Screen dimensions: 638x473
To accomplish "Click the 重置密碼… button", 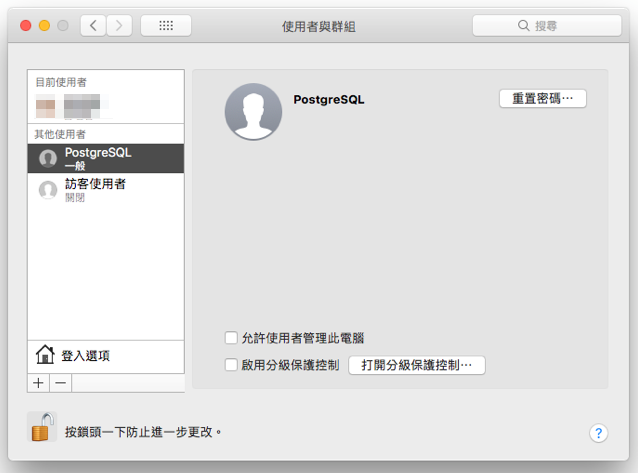I will 543,99.
